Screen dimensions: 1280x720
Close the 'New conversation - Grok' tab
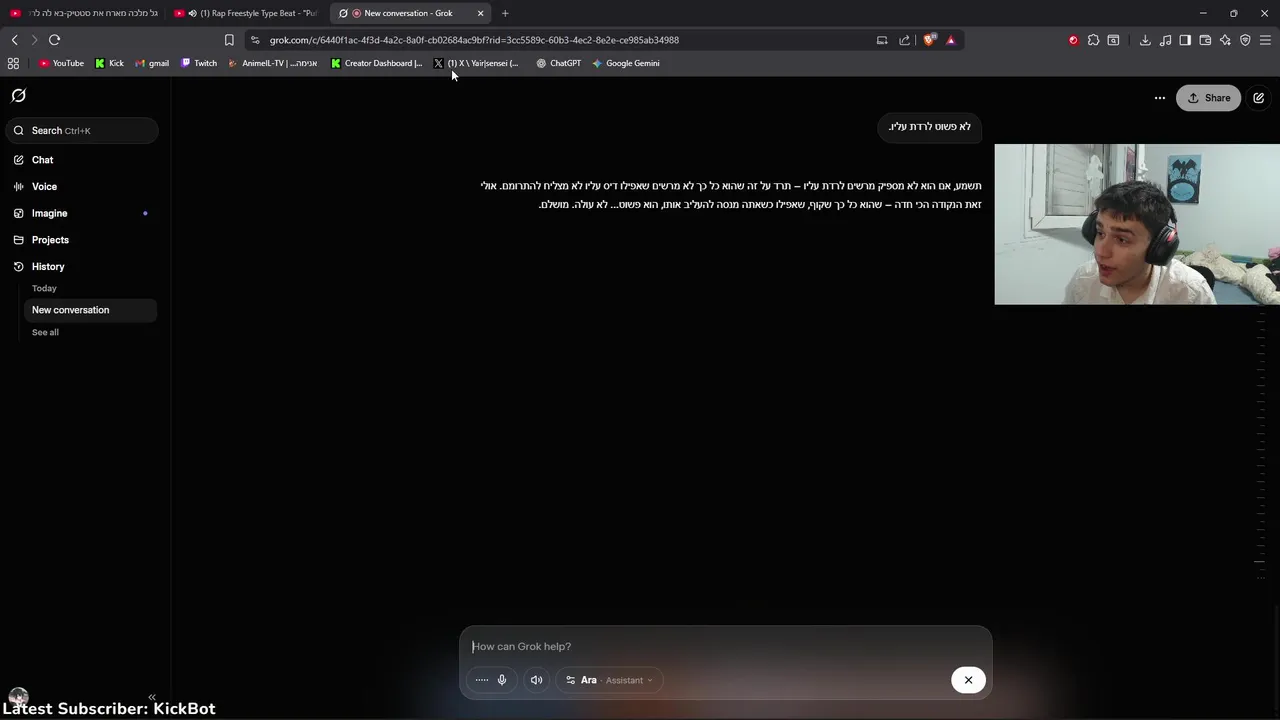click(480, 13)
